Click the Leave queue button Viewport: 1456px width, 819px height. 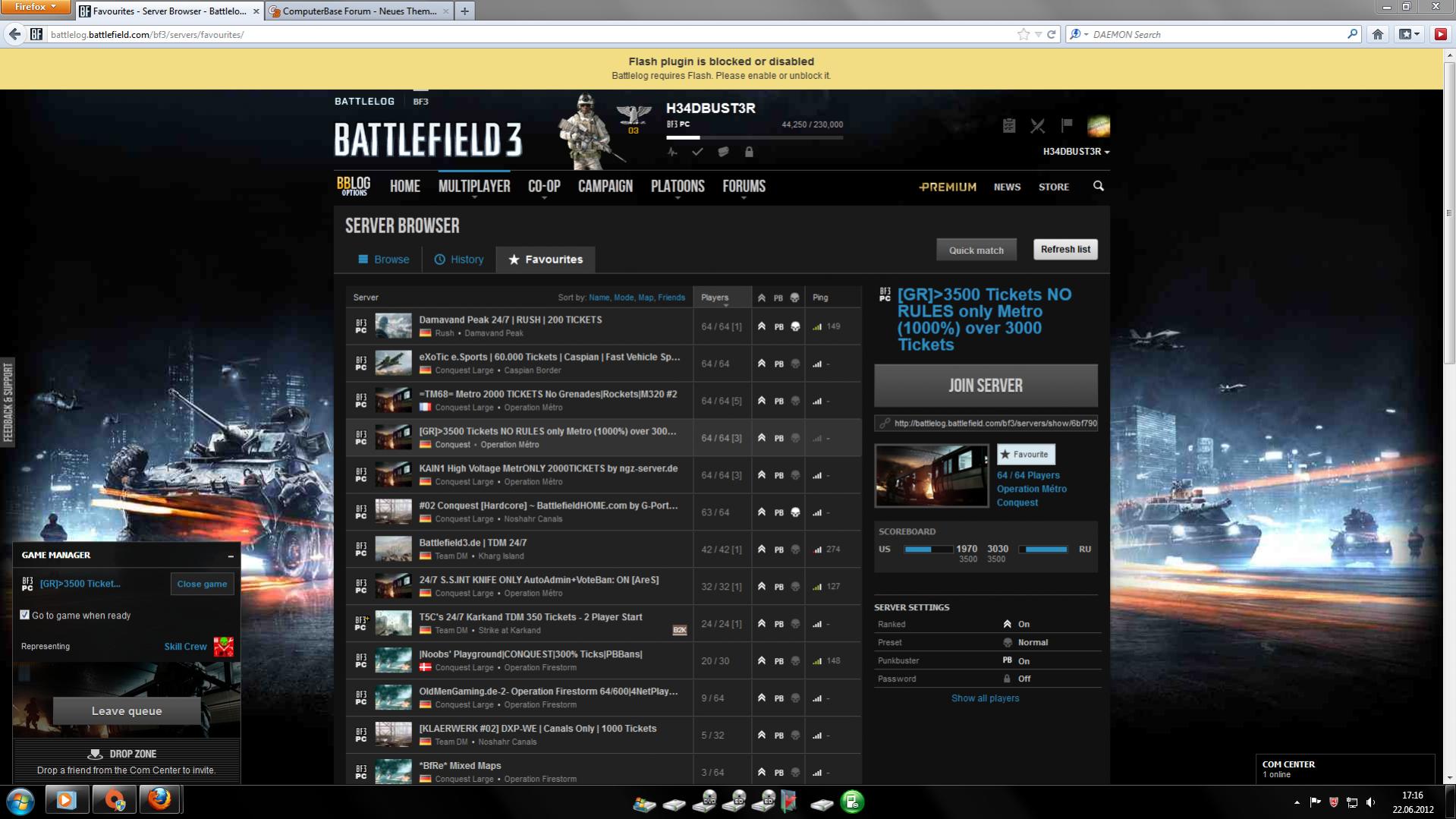click(x=127, y=711)
